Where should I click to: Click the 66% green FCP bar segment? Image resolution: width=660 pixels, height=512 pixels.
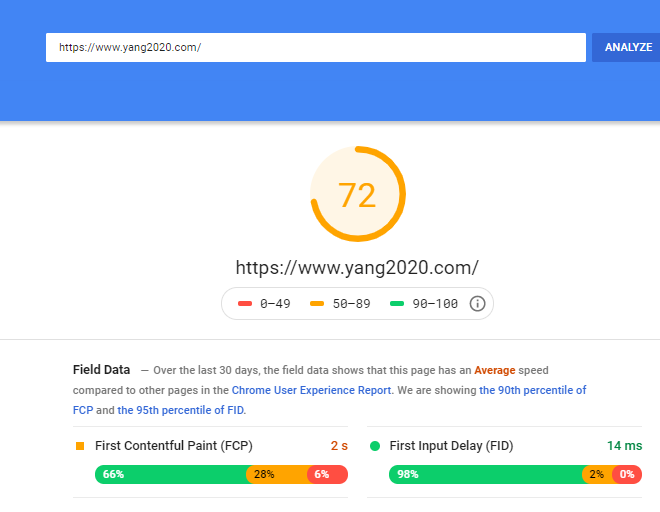[x=171, y=475]
